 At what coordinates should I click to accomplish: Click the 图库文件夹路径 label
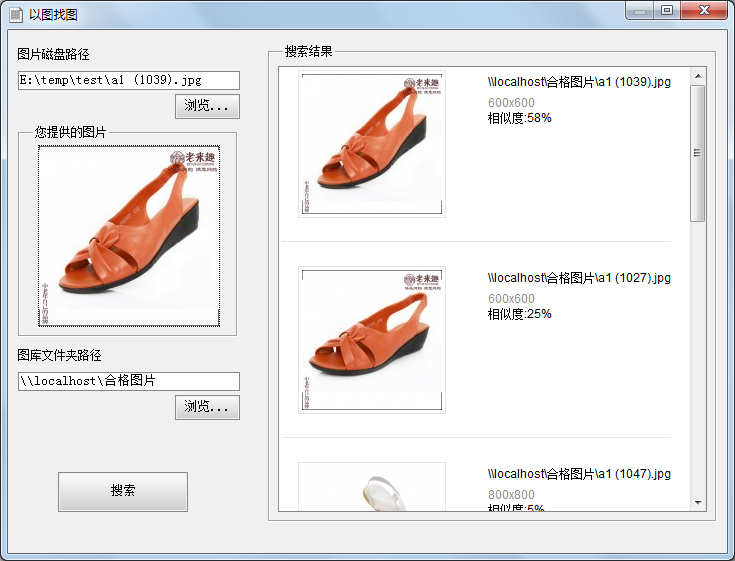click(59, 355)
